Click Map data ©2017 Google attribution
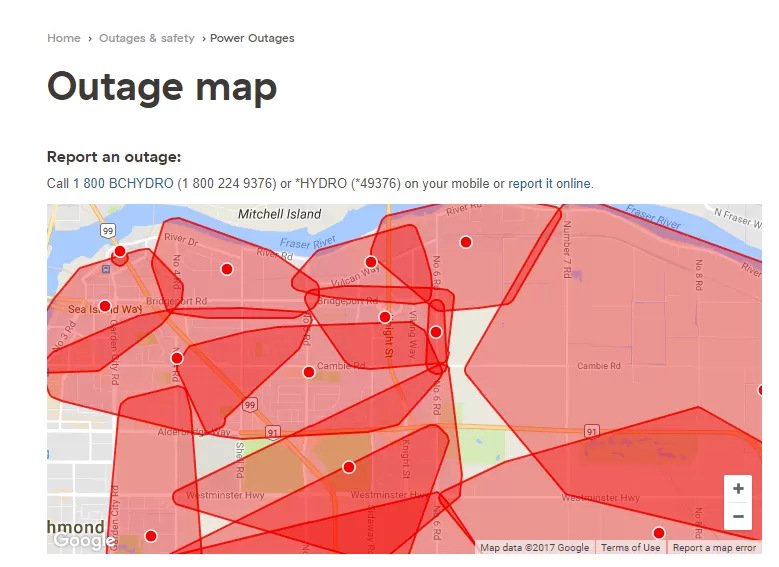 click(535, 548)
